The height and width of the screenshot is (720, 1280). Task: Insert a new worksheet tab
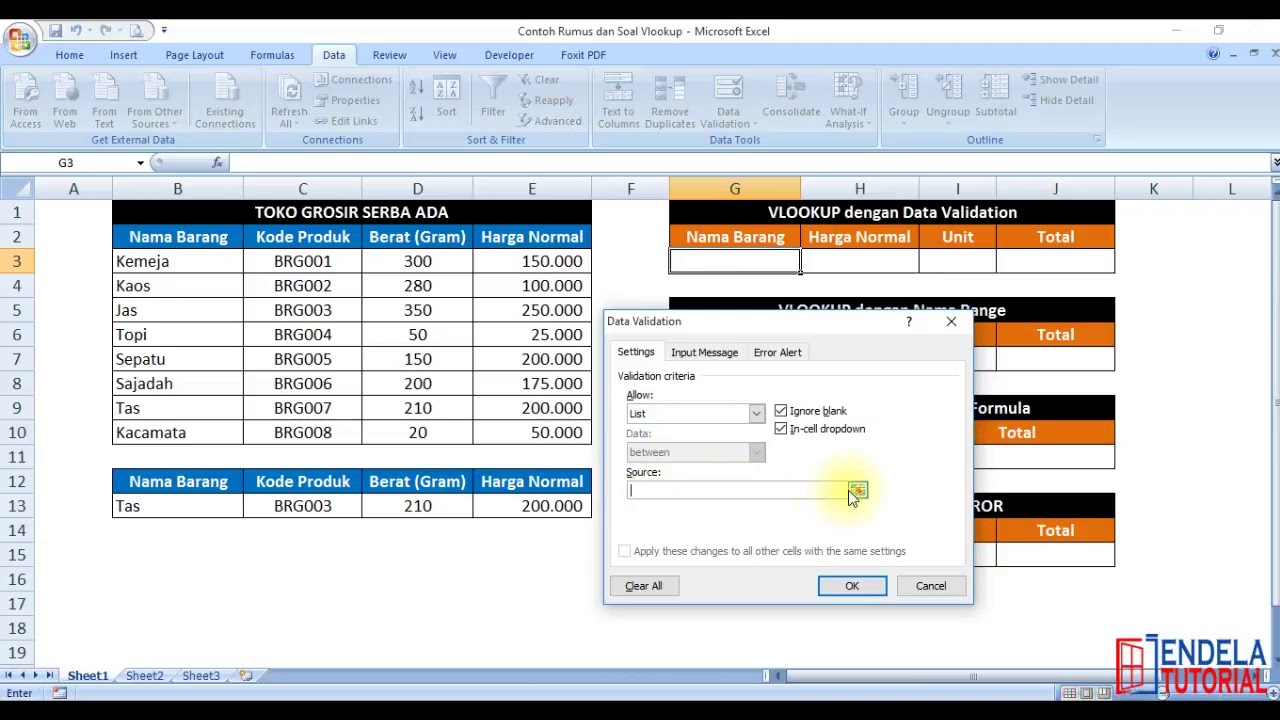(245, 676)
